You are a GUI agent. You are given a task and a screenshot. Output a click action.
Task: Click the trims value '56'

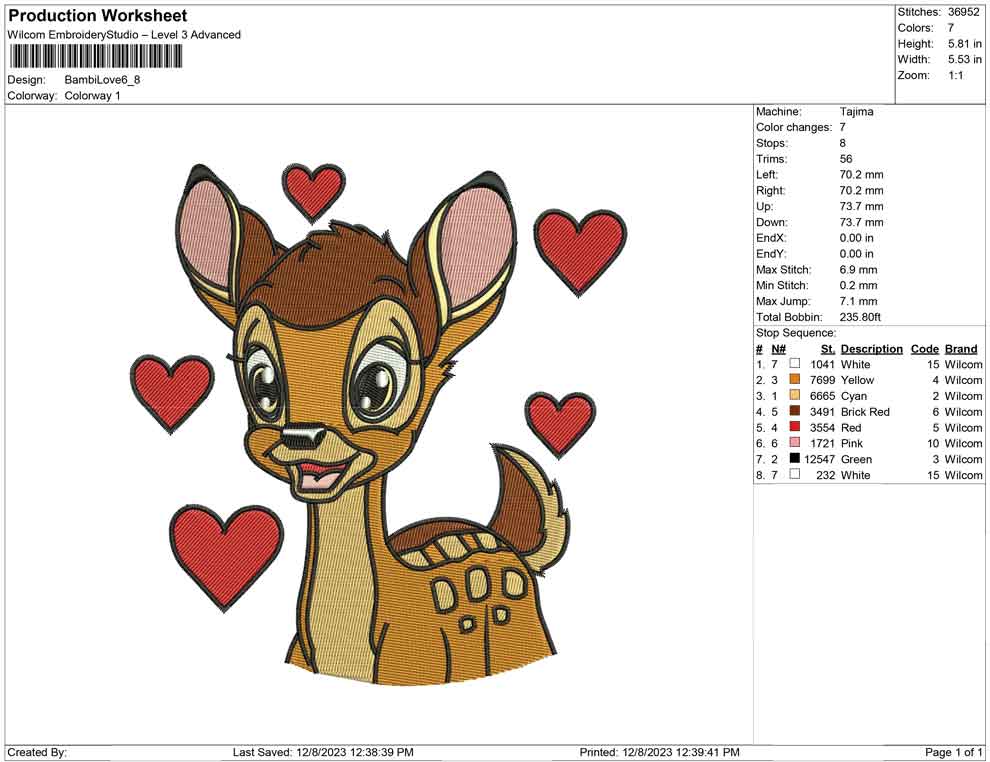pos(846,159)
